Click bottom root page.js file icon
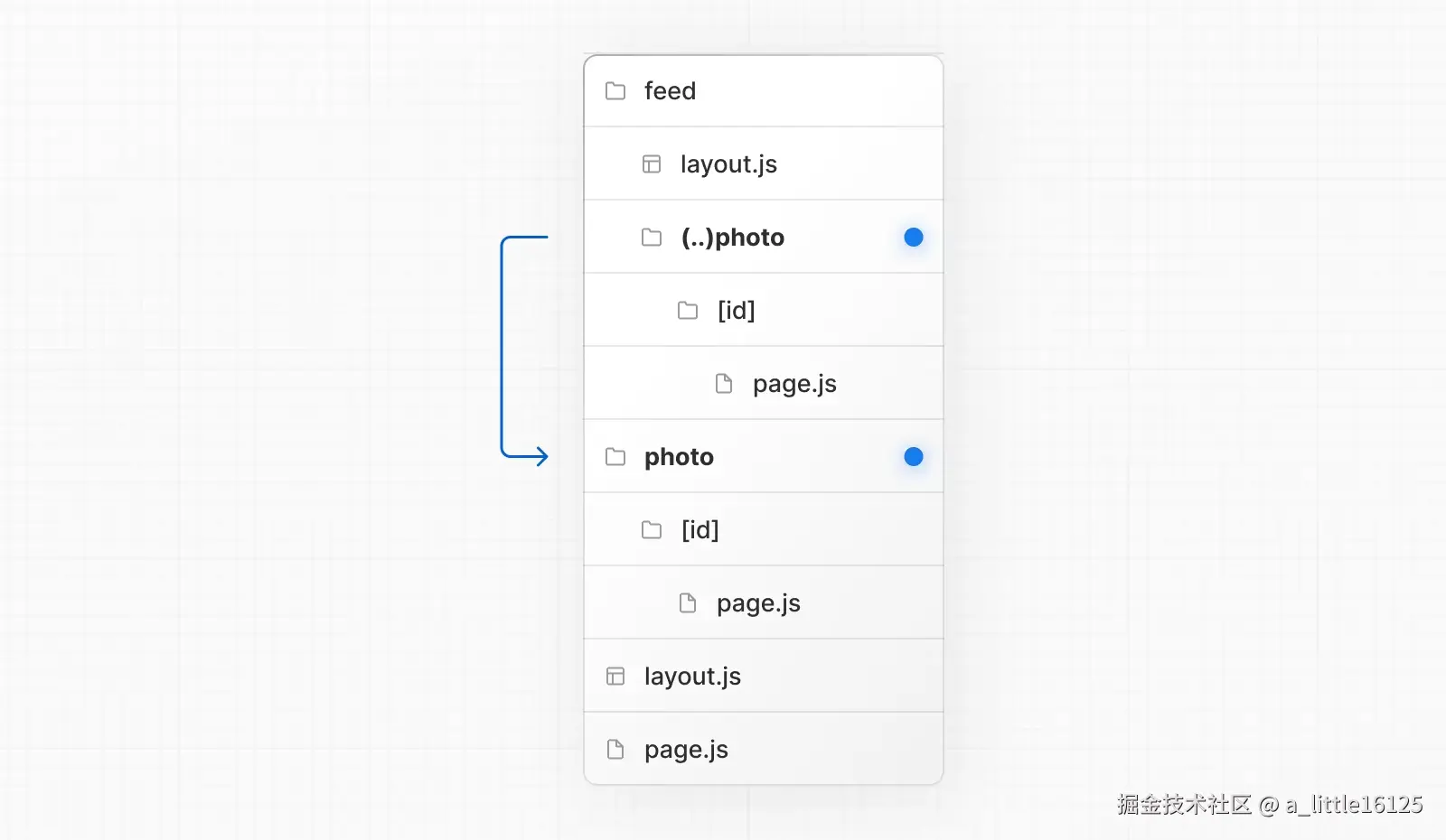The width and height of the screenshot is (1446, 840). click(x=615, y=750)
